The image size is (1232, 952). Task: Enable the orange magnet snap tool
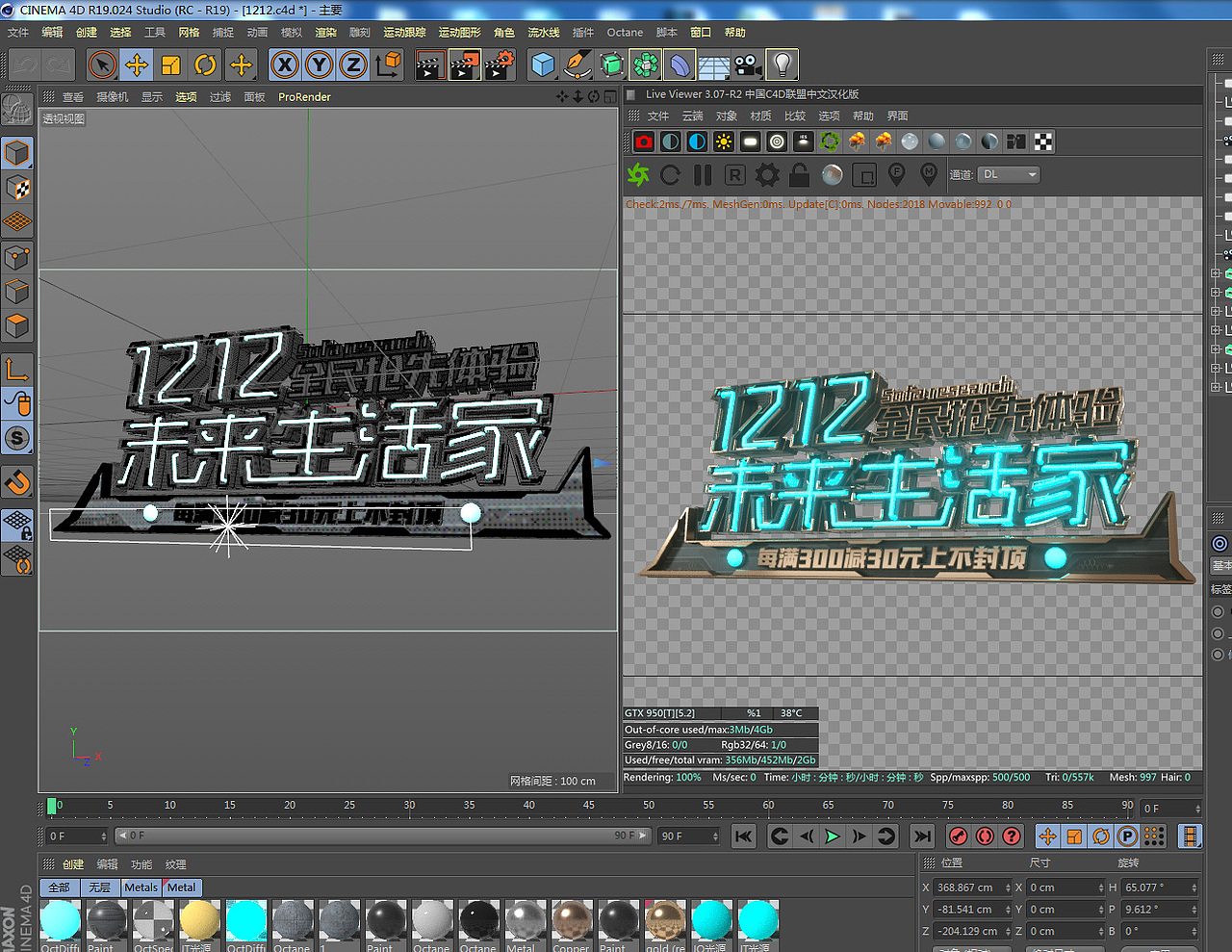coord(17,481)
